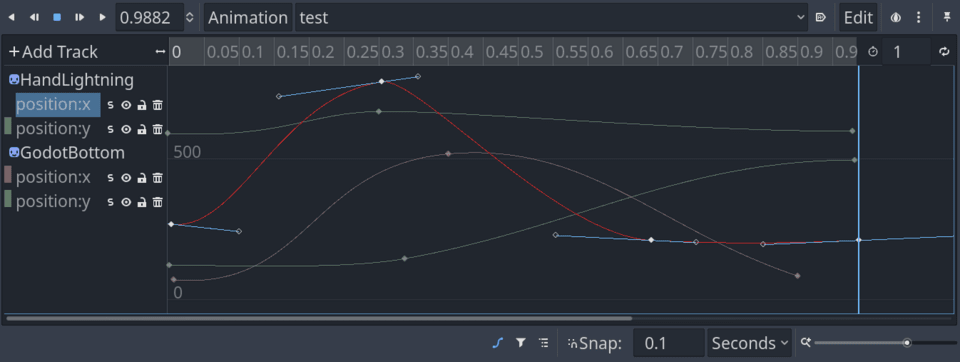Solo the HandLightning position:y track
Viewport: 960px width, 362px height.
tap(110, 129)
